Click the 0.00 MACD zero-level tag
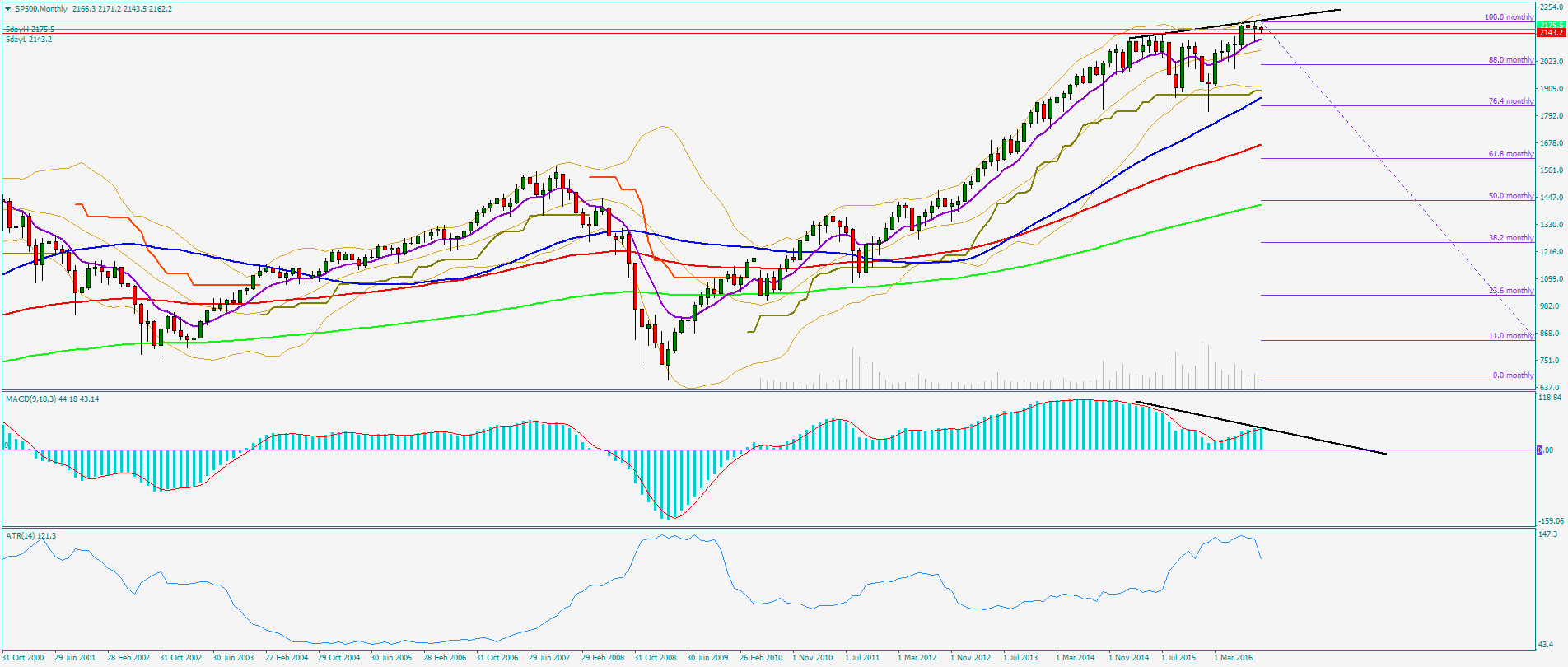The height and width of the screenshot is (667, 1568). [x=1546, y=450]
